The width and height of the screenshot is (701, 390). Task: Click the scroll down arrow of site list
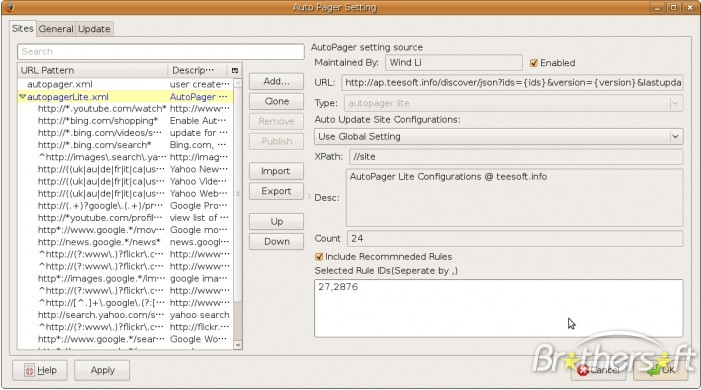tap(238, 345)
